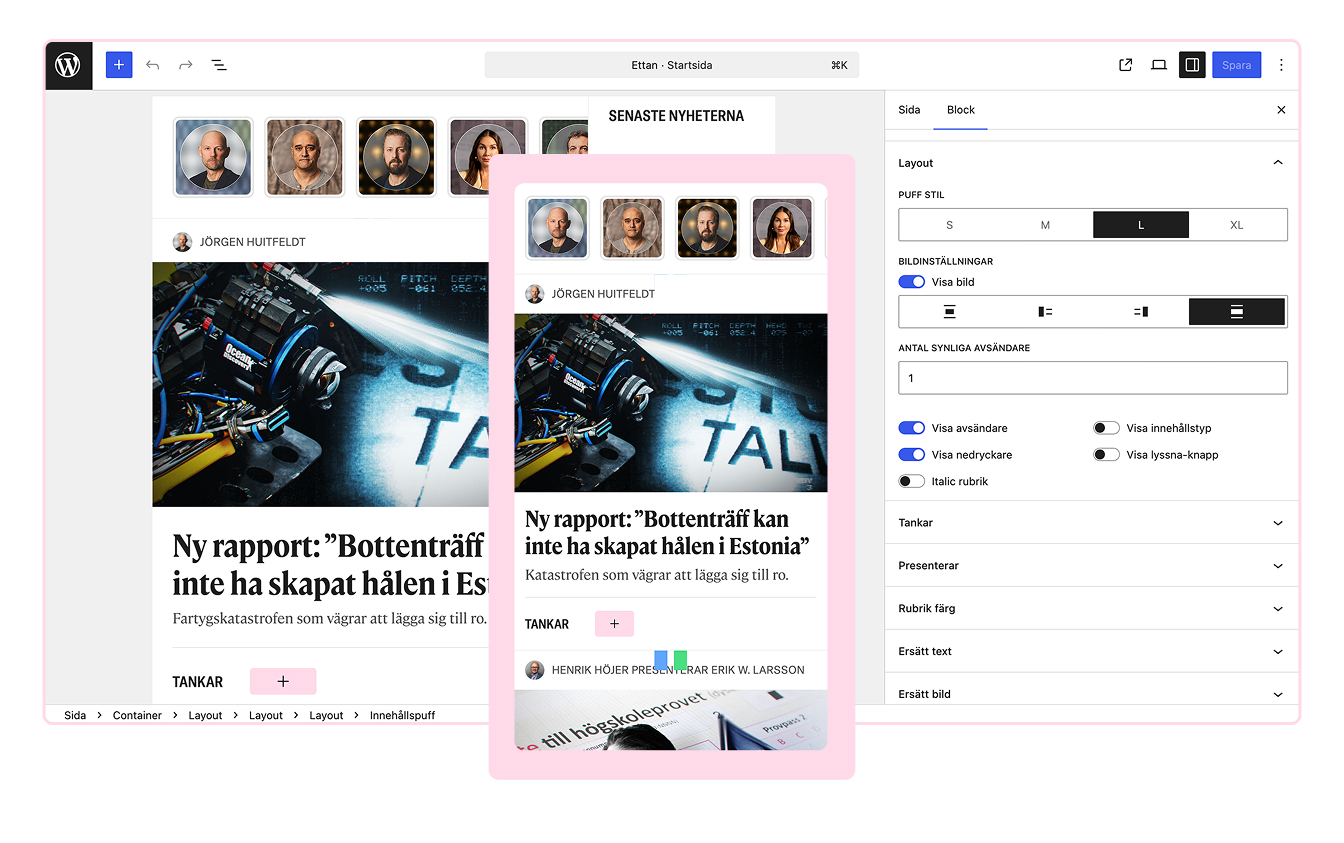Expand the Rubrik färg section
The image size is (1344, 843).
pyautogui.click(x=1091, y=608)
